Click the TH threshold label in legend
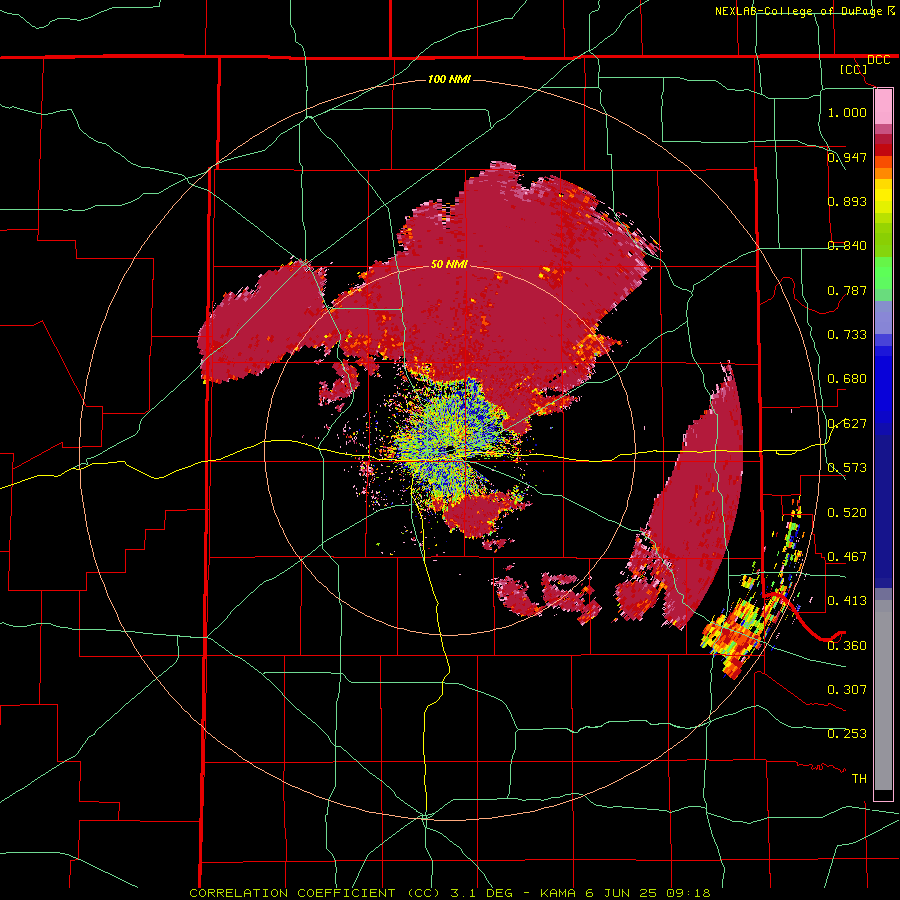 coord(859,778)
